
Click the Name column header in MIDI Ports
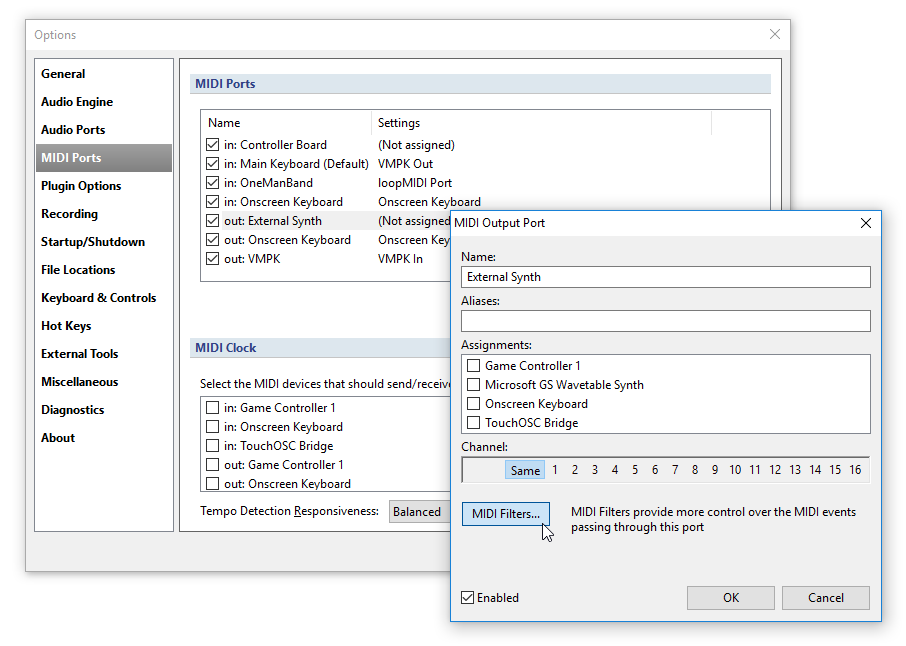(x=286, y=123)
